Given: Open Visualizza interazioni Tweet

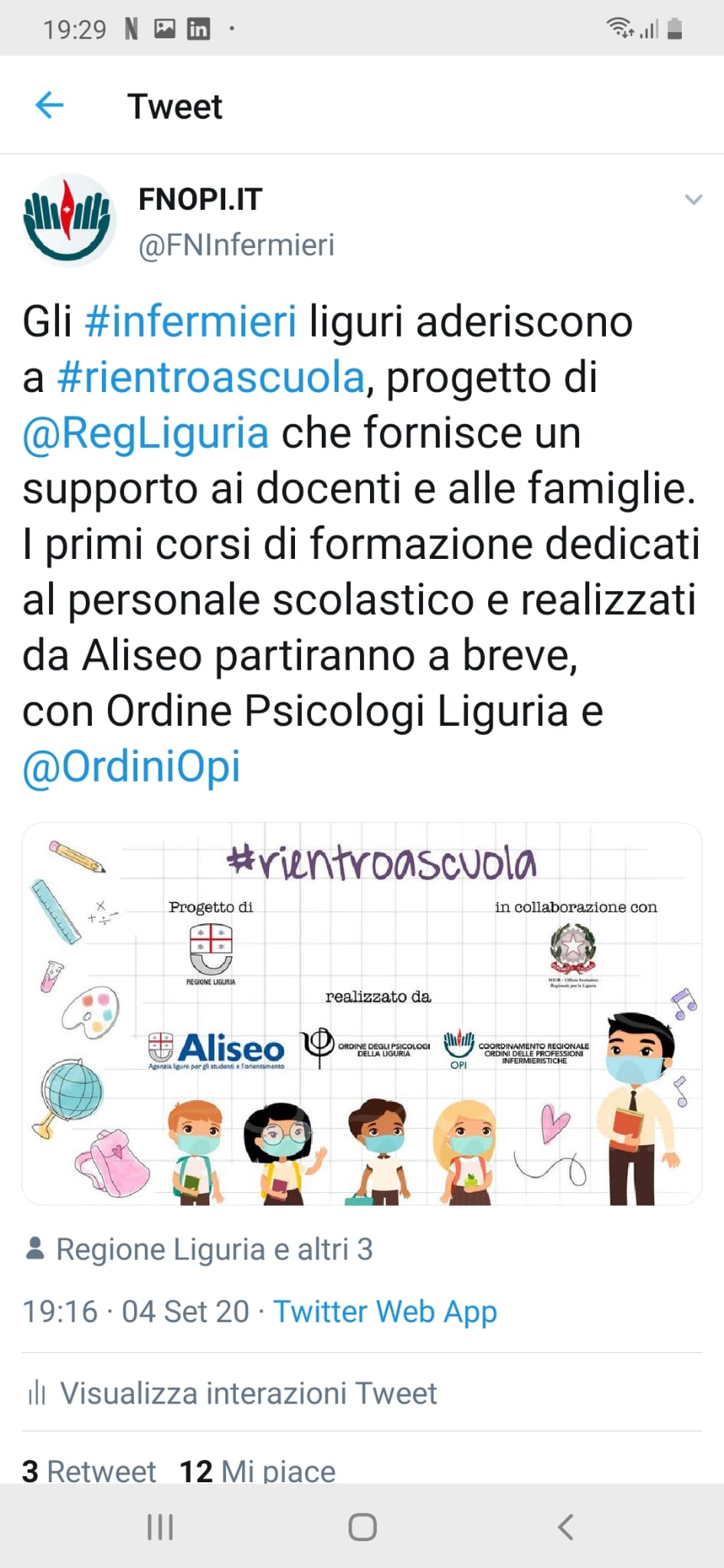Looking at the screenshot, I should pos(248,1393).
